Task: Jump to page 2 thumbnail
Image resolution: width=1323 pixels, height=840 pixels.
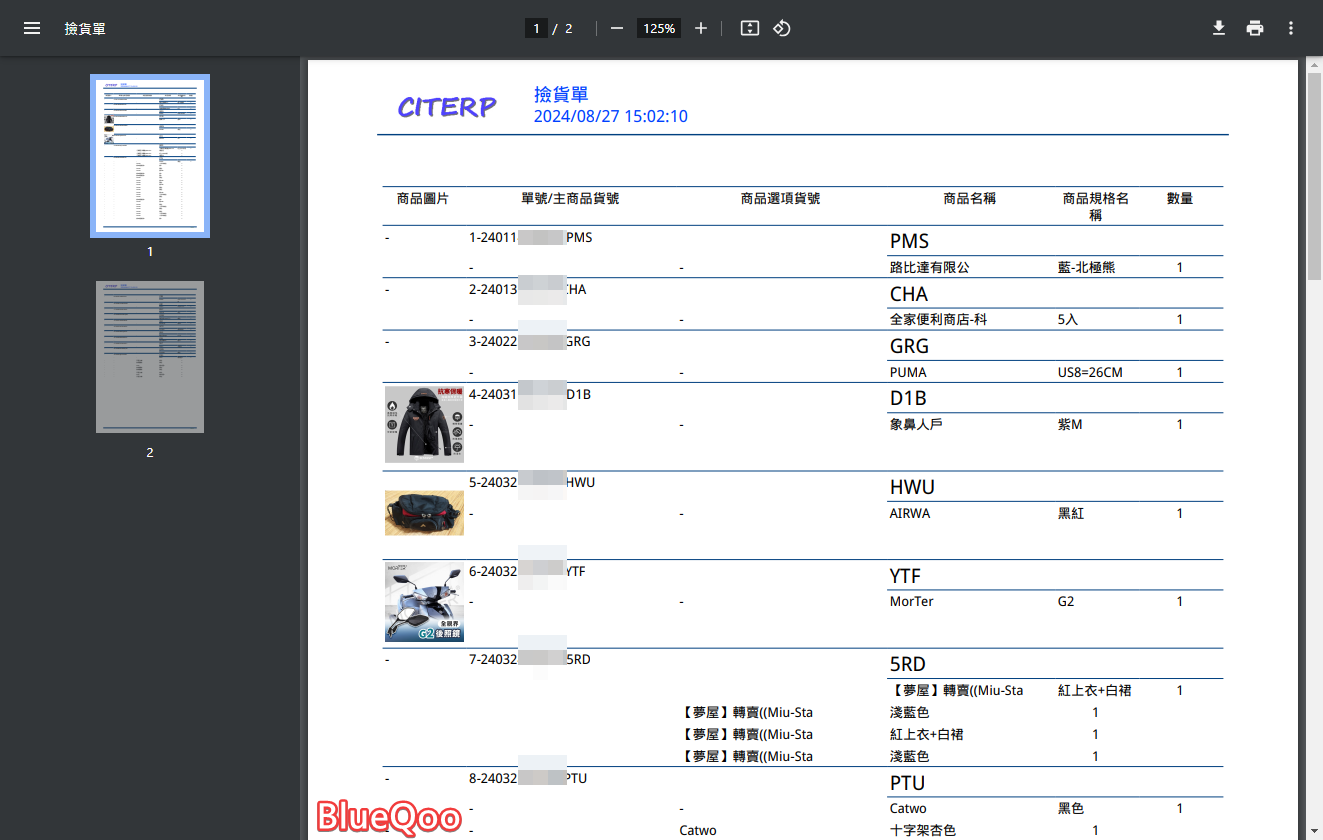Action: (150, 357)
